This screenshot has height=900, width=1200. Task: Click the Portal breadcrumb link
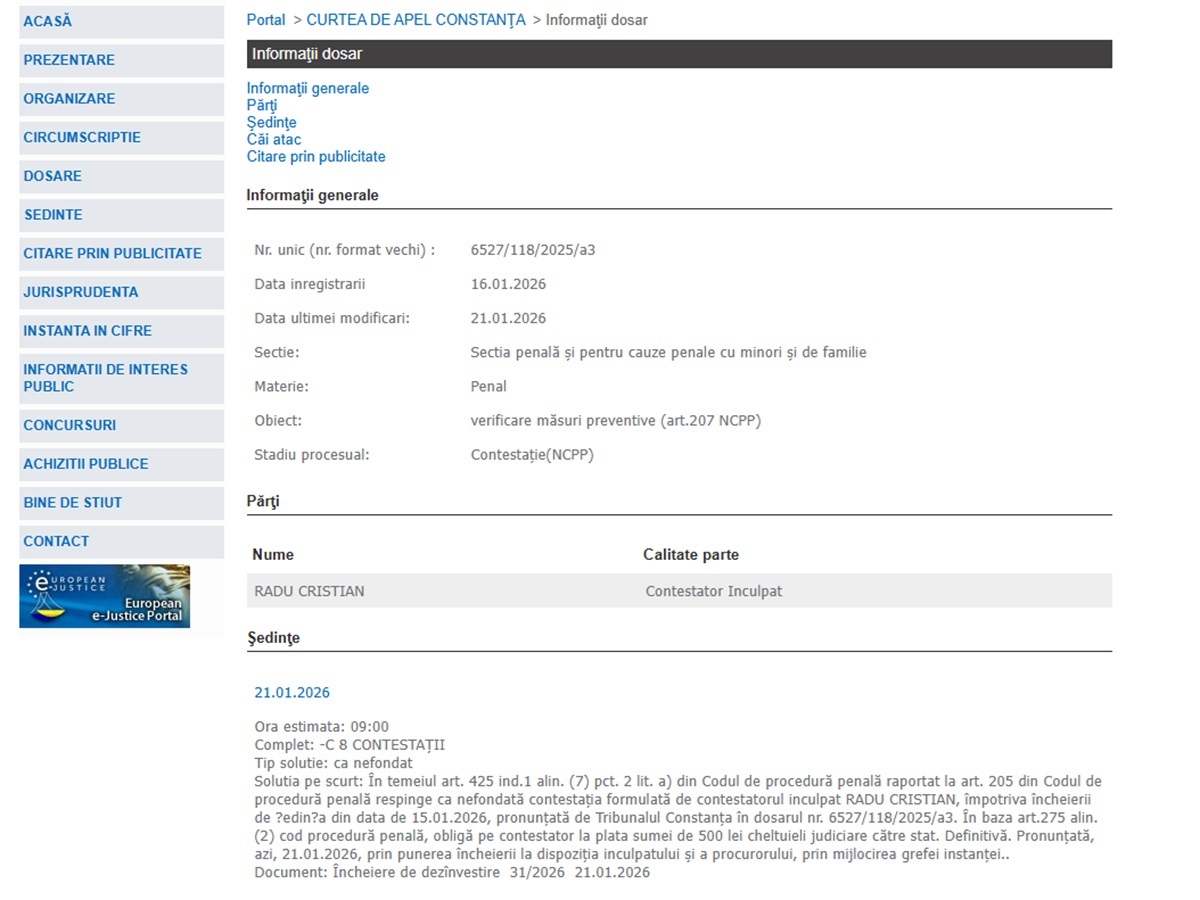pos(266,20)
